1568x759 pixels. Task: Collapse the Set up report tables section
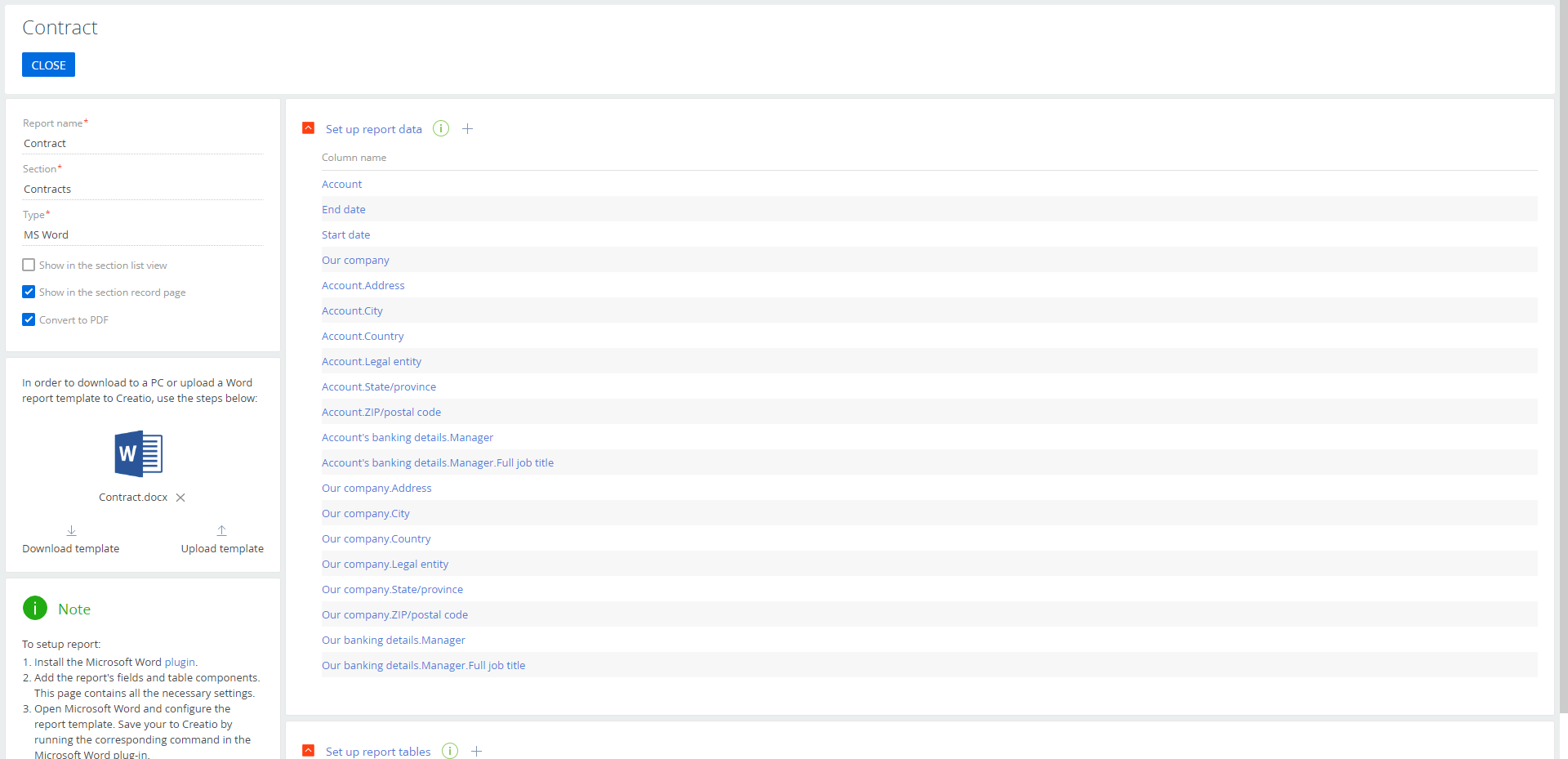coord(309,750)
